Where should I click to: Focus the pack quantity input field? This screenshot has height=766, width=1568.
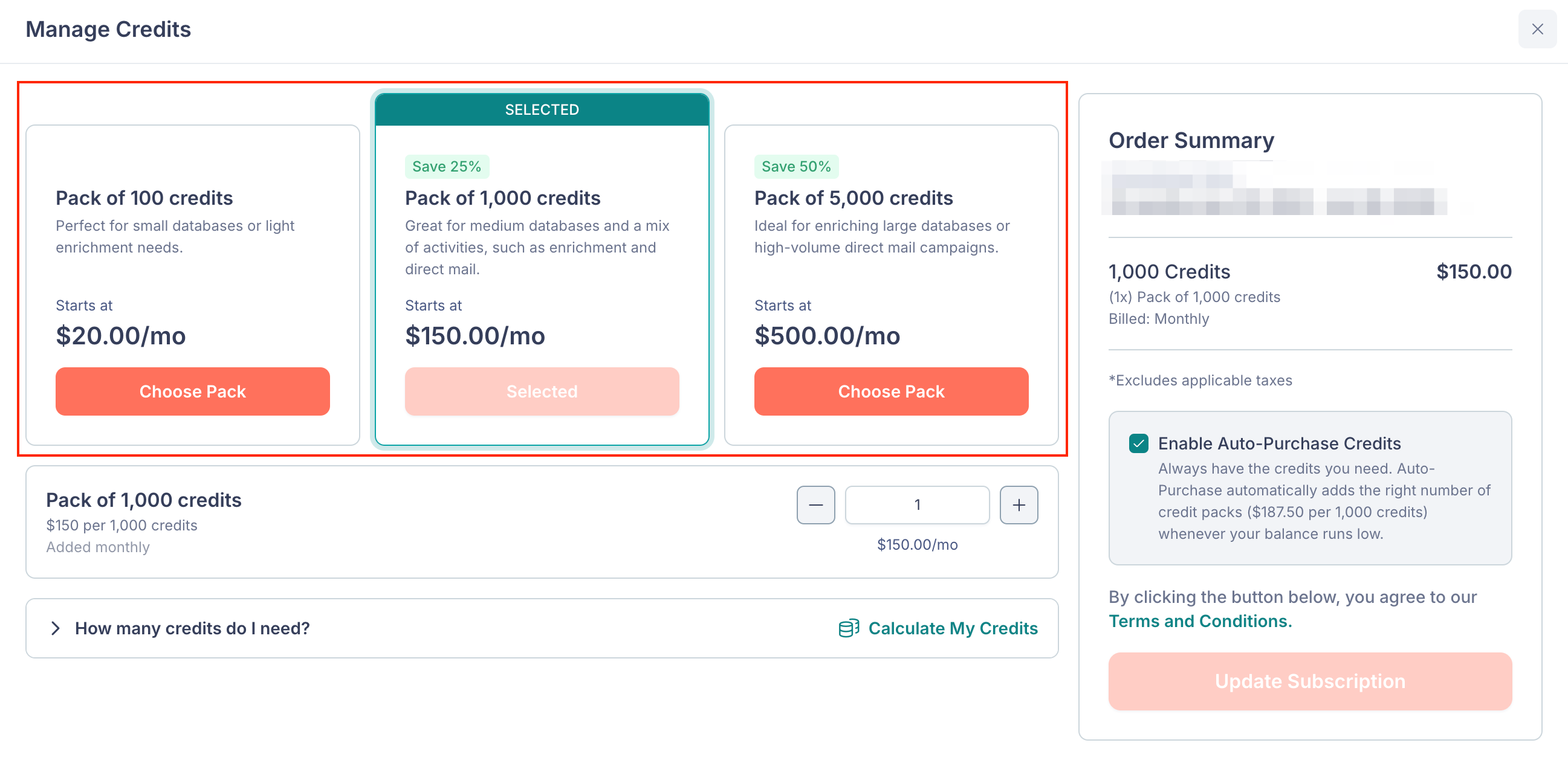pos(917,504)
